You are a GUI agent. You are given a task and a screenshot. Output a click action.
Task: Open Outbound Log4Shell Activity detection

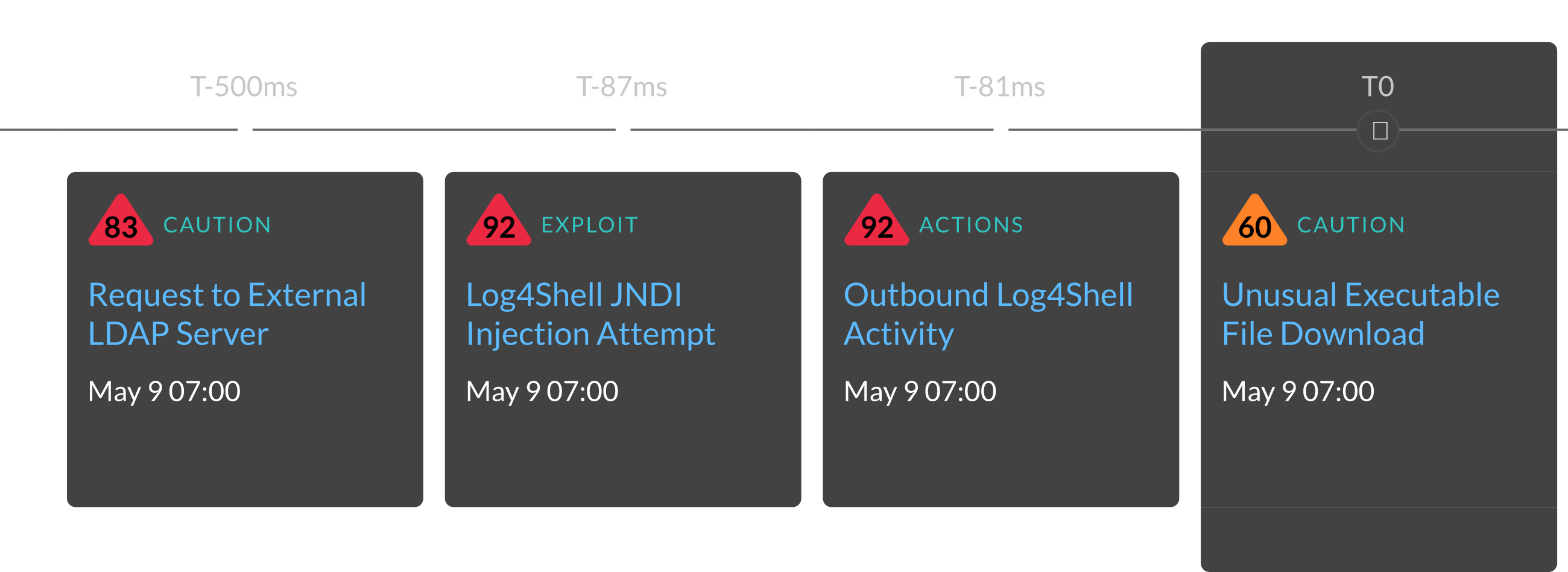[988, 314]
